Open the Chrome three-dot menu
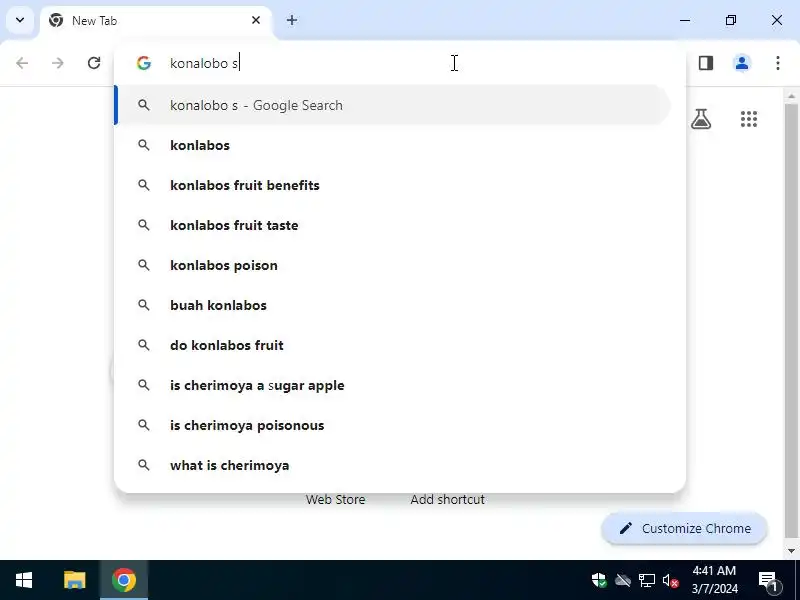 tap(778, 63)
